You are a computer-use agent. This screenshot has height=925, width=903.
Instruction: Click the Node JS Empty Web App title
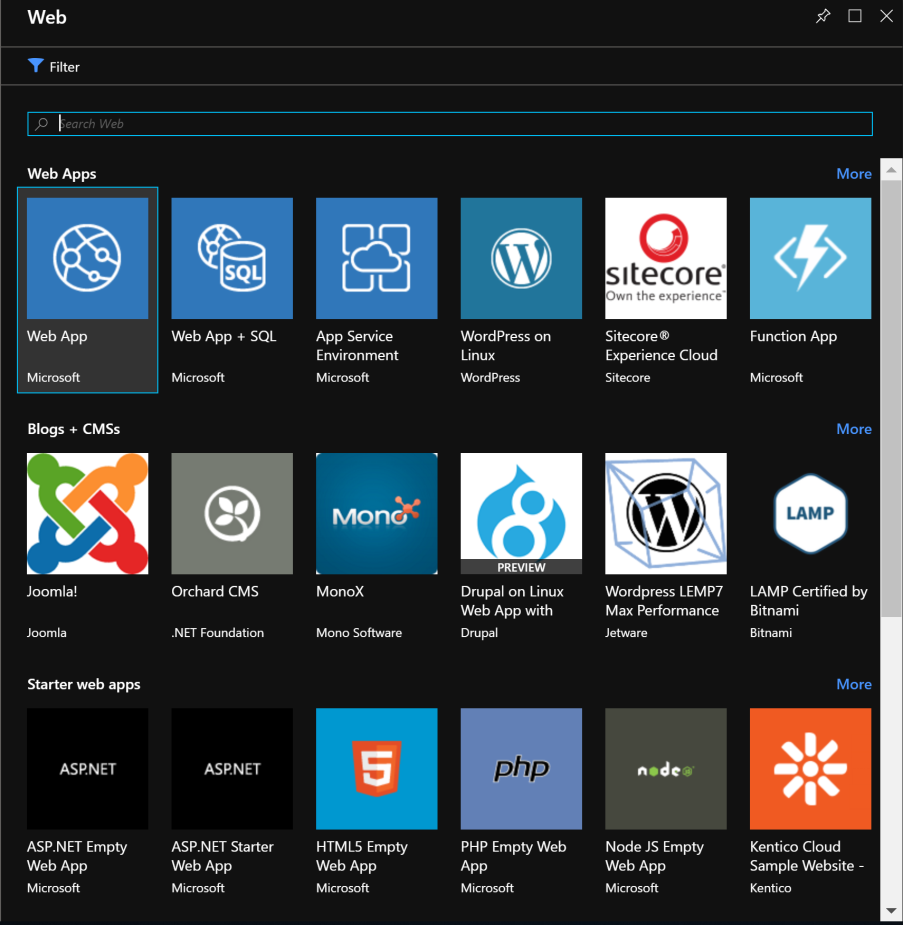coord(654,857)
